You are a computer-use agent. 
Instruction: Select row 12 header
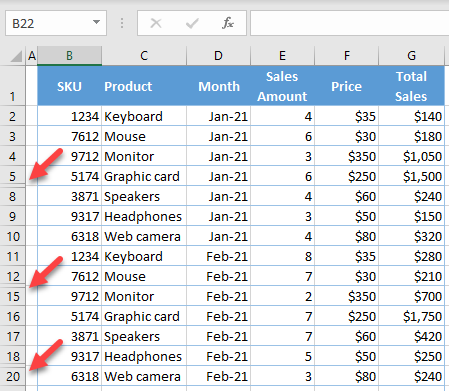(x=13, y=276)
